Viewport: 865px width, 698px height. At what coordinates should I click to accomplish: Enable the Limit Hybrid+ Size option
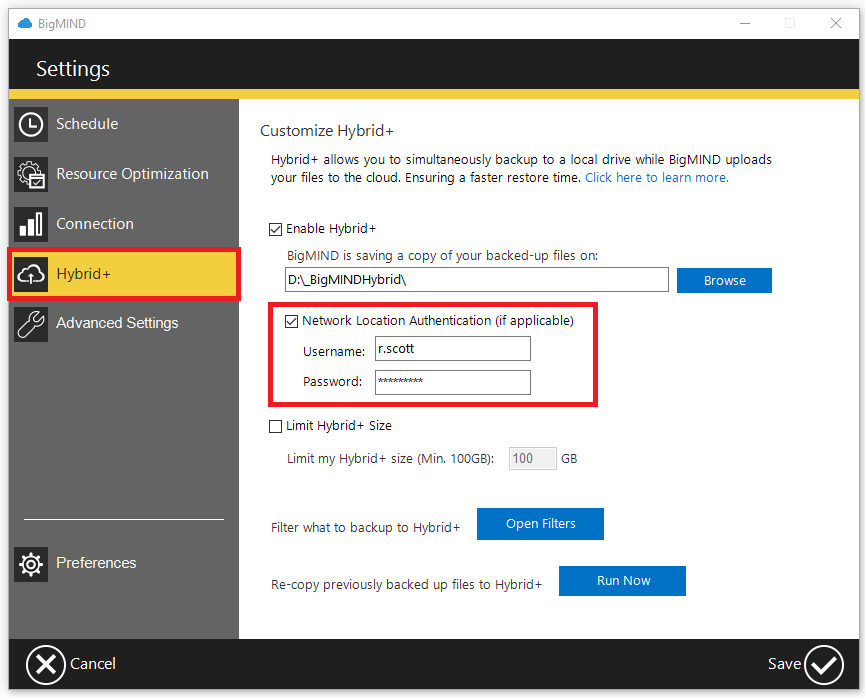tap(275, 426)
